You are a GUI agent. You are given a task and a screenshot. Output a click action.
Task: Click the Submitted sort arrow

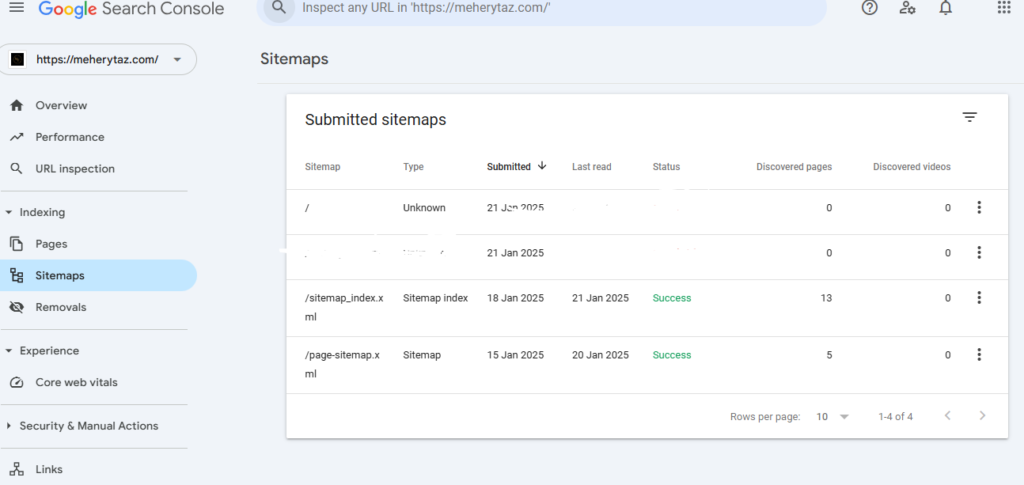tap(542, 166)
